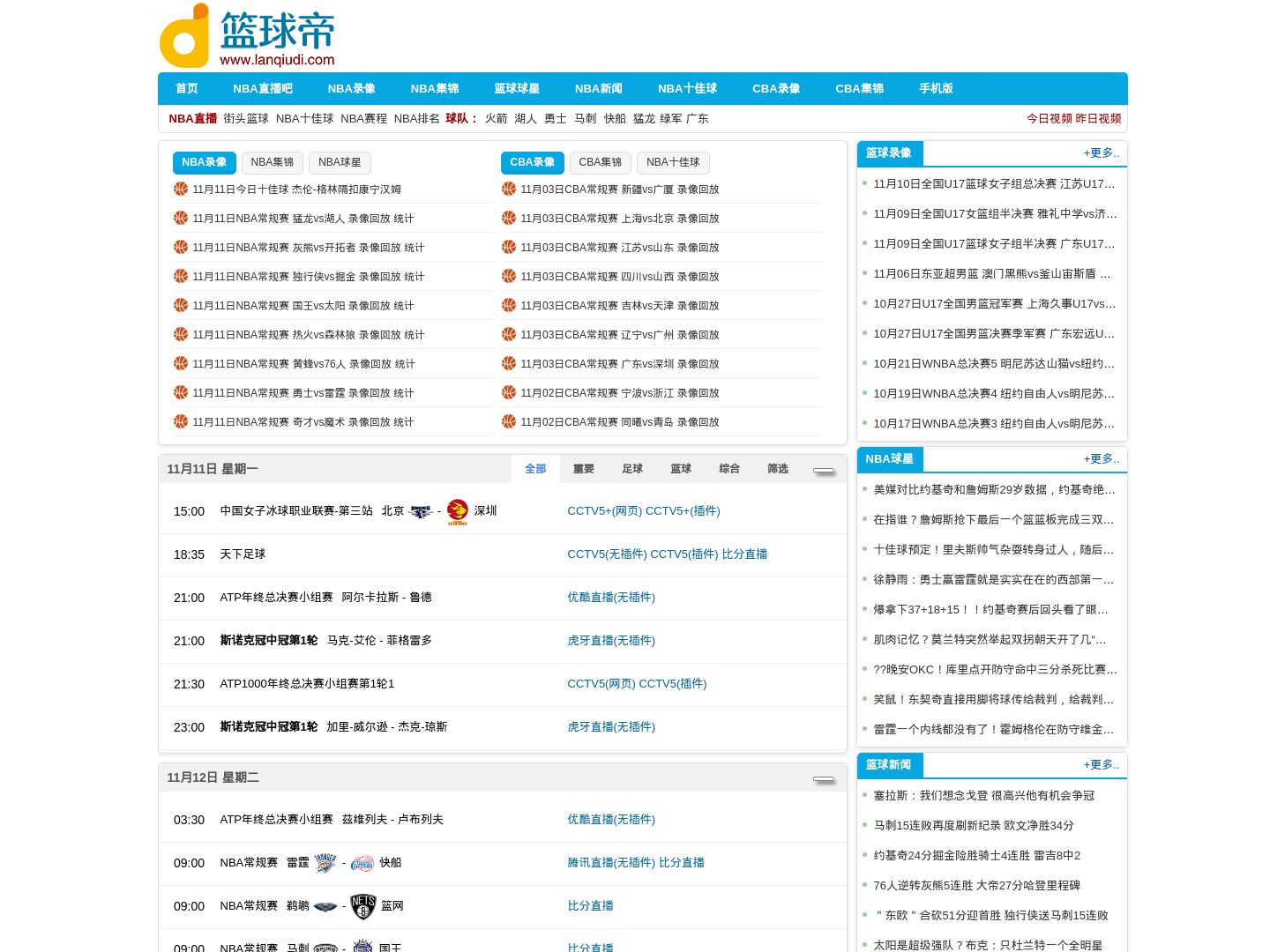The height and width of the screenshot is (952, 1270).
Task: Click the 深圳 ice hockey team logo
Action: (458, 511)
